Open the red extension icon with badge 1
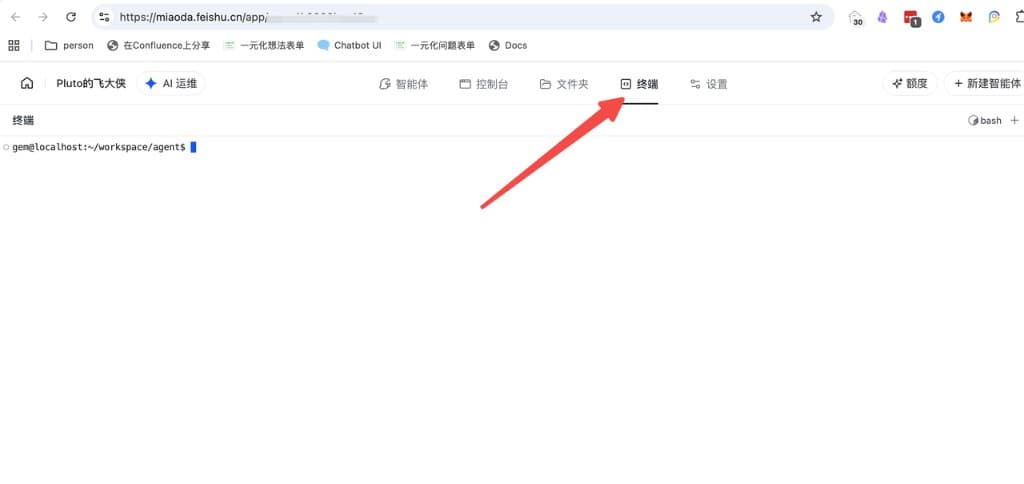The height and width of the screenshot is (484, 1024). (912, 18)
